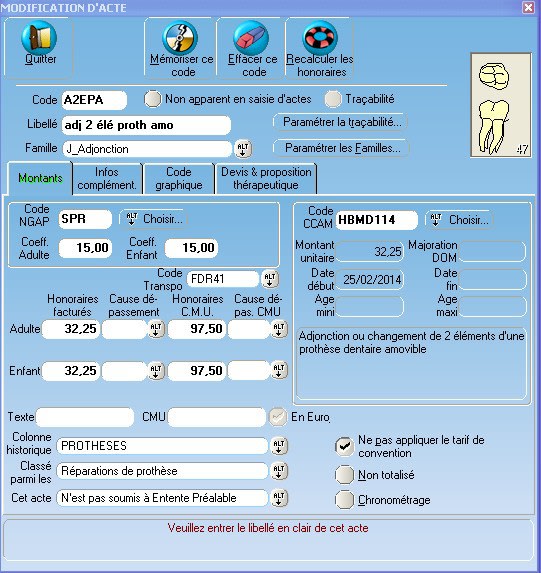Close the Modification d'acte window
Viewport: 541px width, 573px height.
tap(529, 7)
